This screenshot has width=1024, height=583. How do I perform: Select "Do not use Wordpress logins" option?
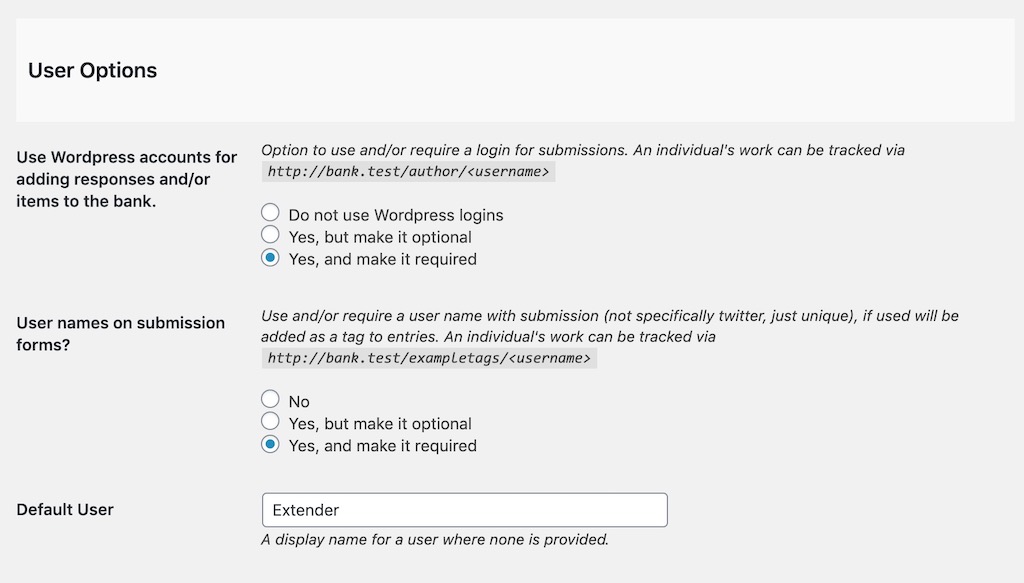pyautogui.click(x=270, y=213)
